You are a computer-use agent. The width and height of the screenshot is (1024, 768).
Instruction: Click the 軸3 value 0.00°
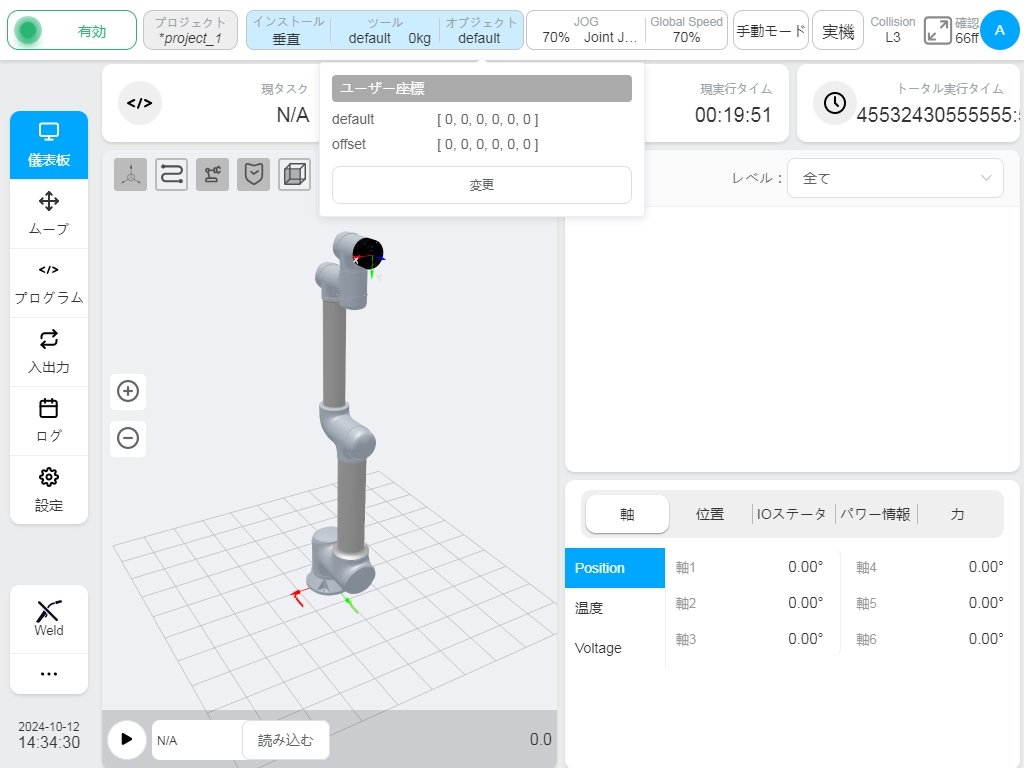805,639
